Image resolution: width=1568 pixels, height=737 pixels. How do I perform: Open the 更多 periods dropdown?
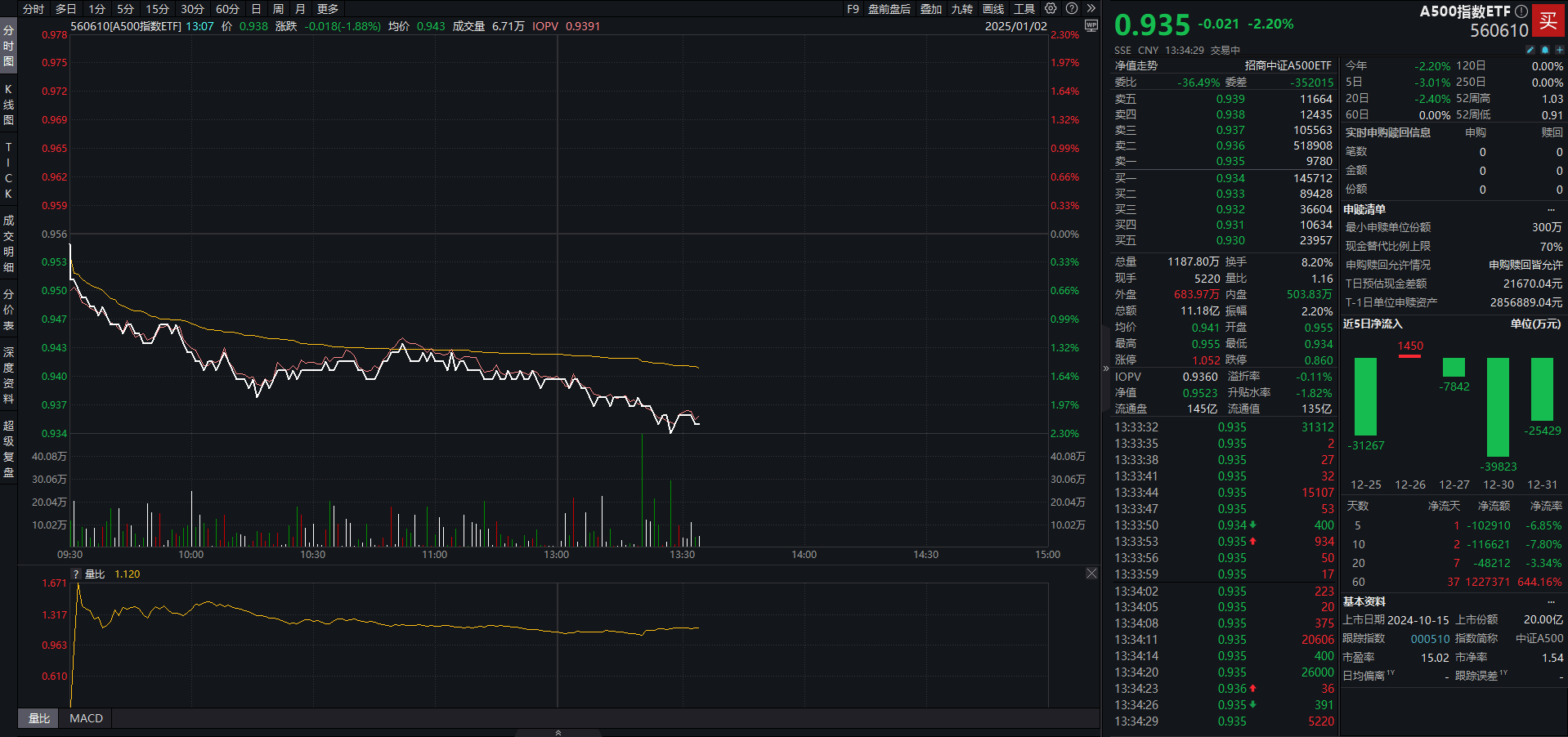[328, 9]
